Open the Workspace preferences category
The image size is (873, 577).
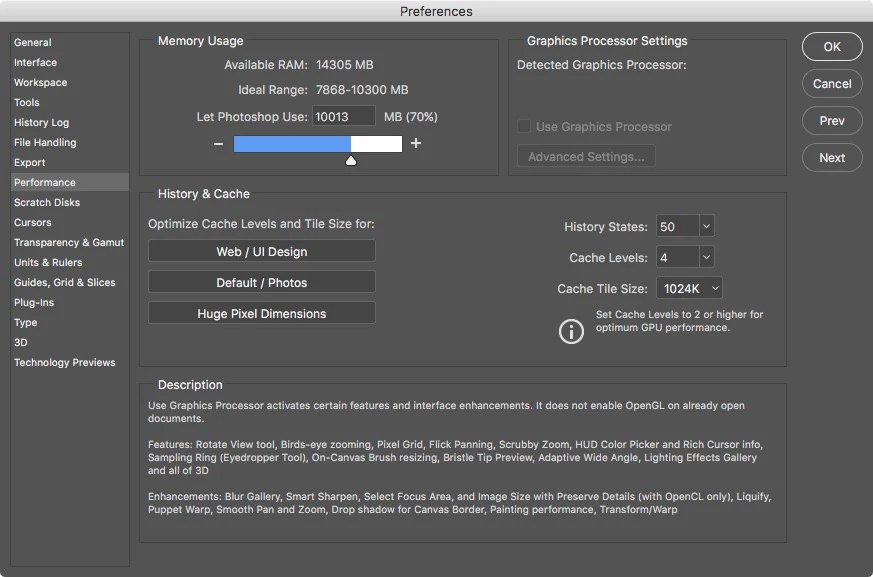click(x=70, y=82)
